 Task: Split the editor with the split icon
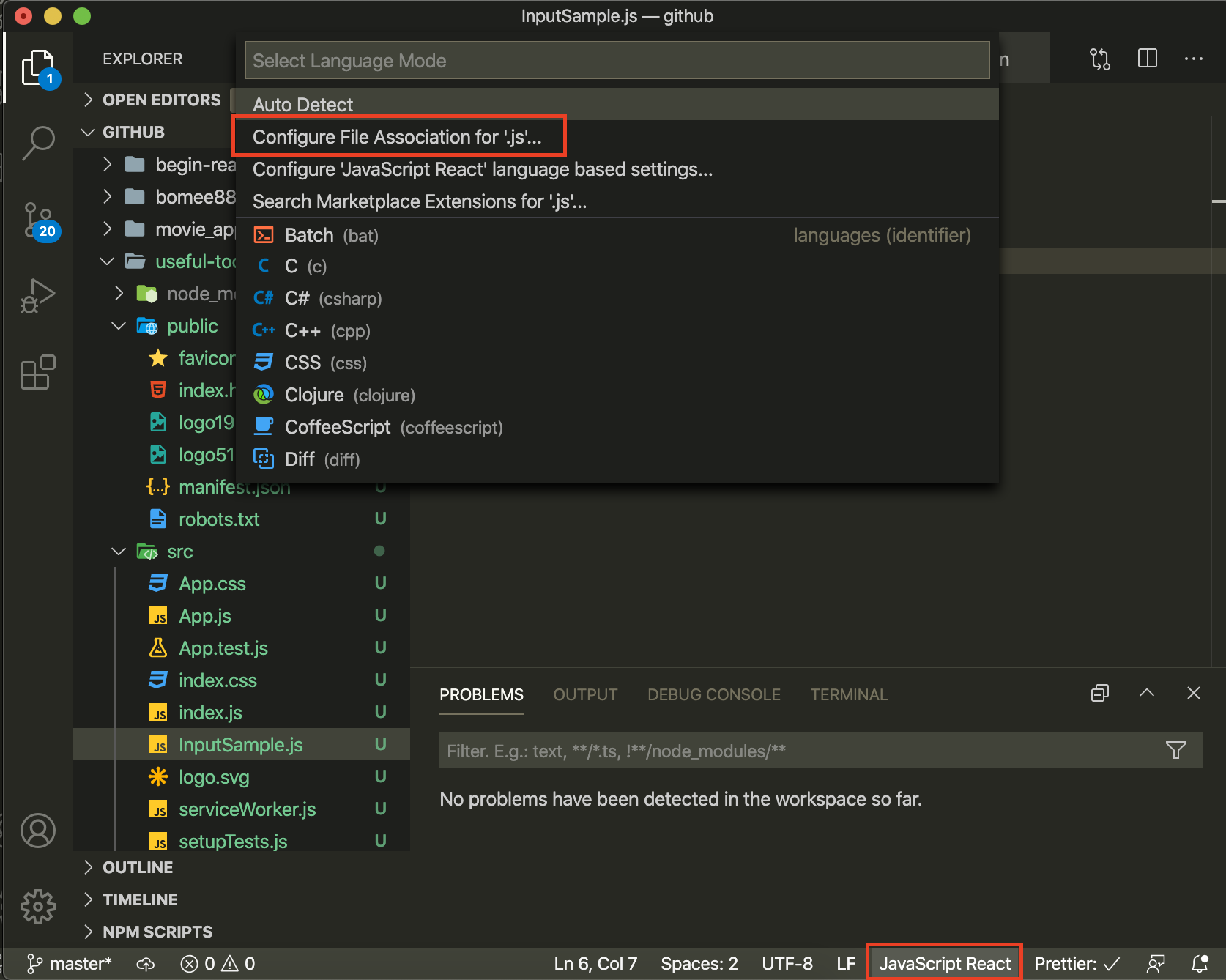(1148, 59)
